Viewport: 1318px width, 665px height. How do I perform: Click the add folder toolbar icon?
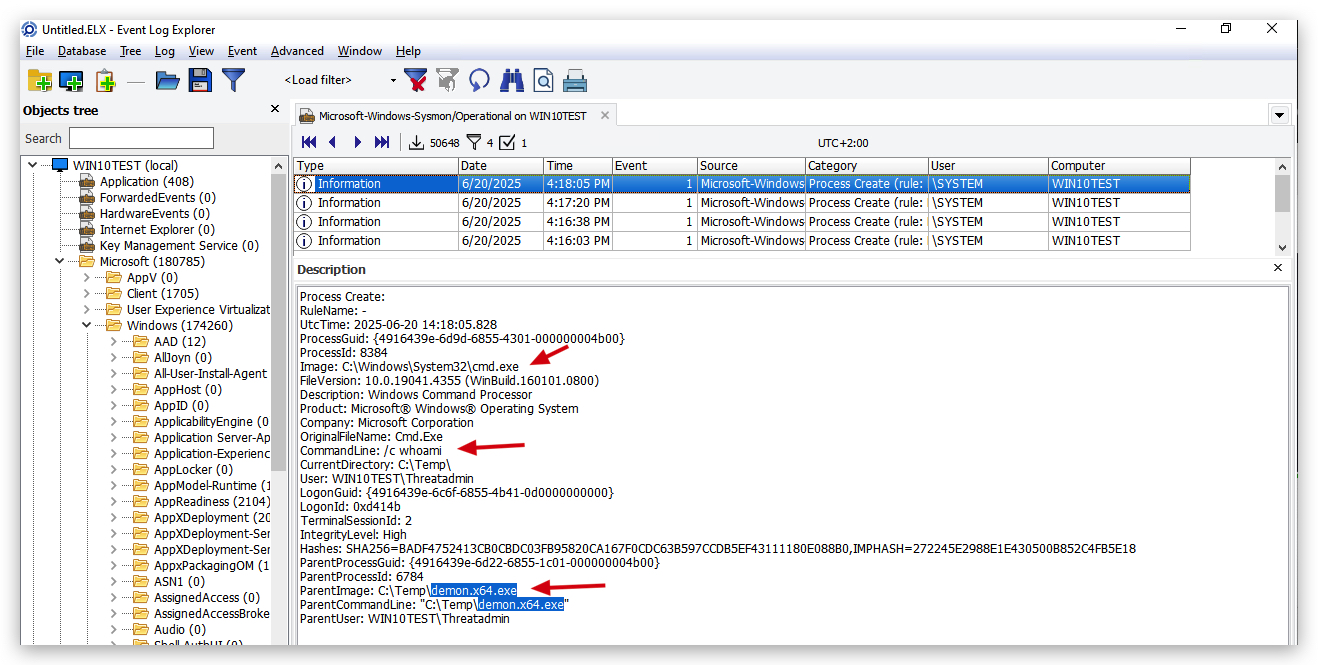tap(40, 81)
